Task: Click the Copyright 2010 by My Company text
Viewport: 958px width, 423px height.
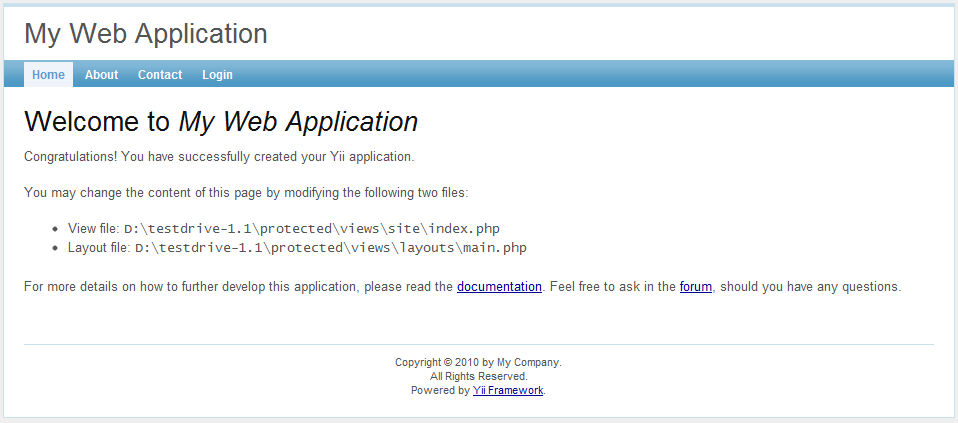Action: click(x=478, y=363)
